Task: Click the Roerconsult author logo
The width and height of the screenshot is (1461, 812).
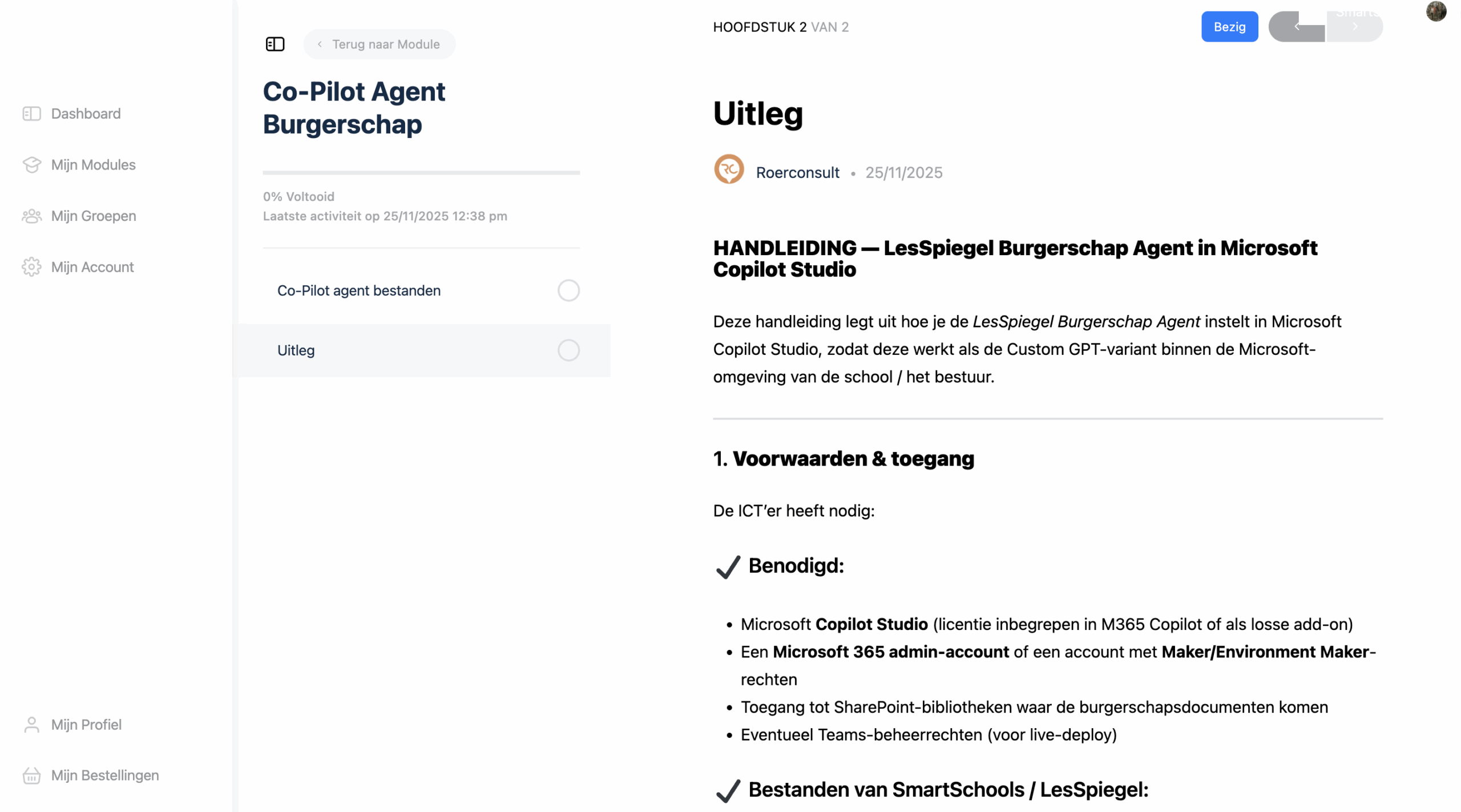Action: 729,169
